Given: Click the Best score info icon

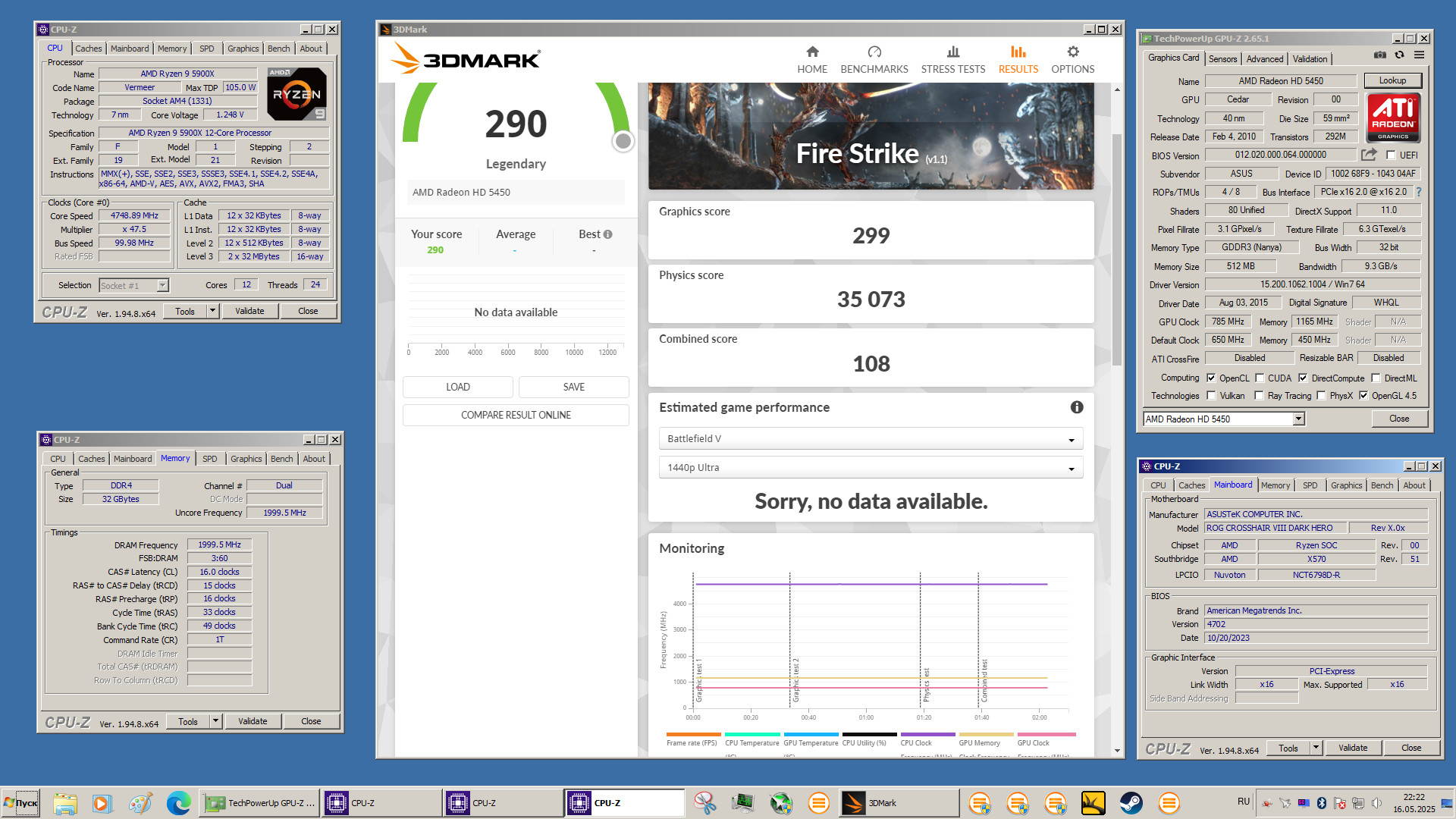Looking at the screenshot, I should (x=607, y=234).
